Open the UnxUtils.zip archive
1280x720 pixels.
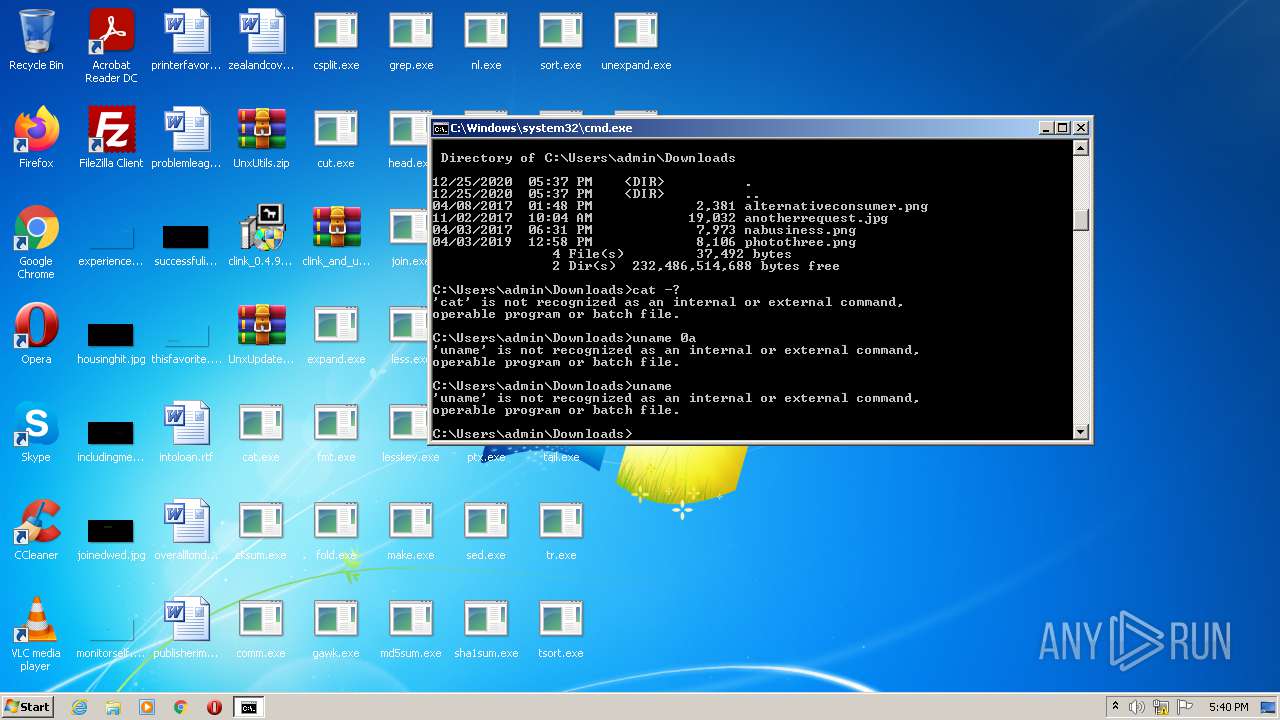tap(261, 138)
